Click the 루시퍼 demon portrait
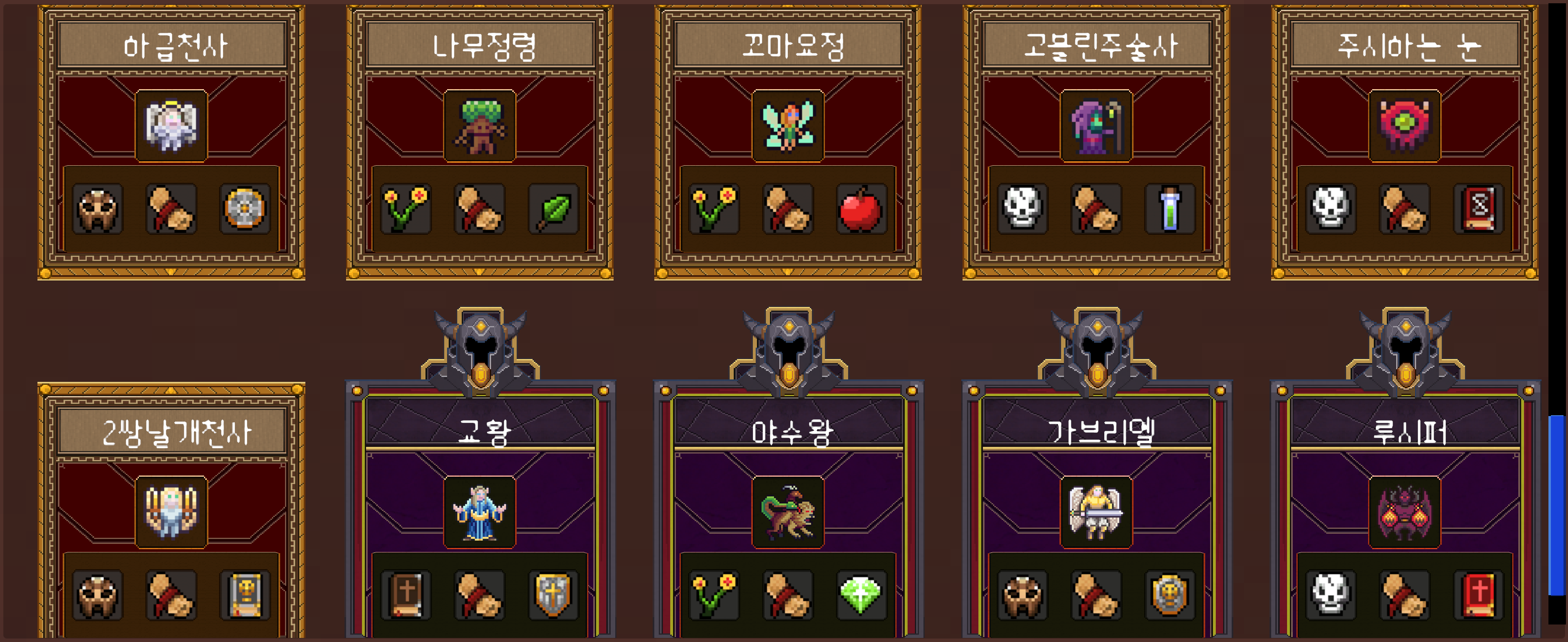This screenshot has width=1568, height=642. (x=1405, y=513)
